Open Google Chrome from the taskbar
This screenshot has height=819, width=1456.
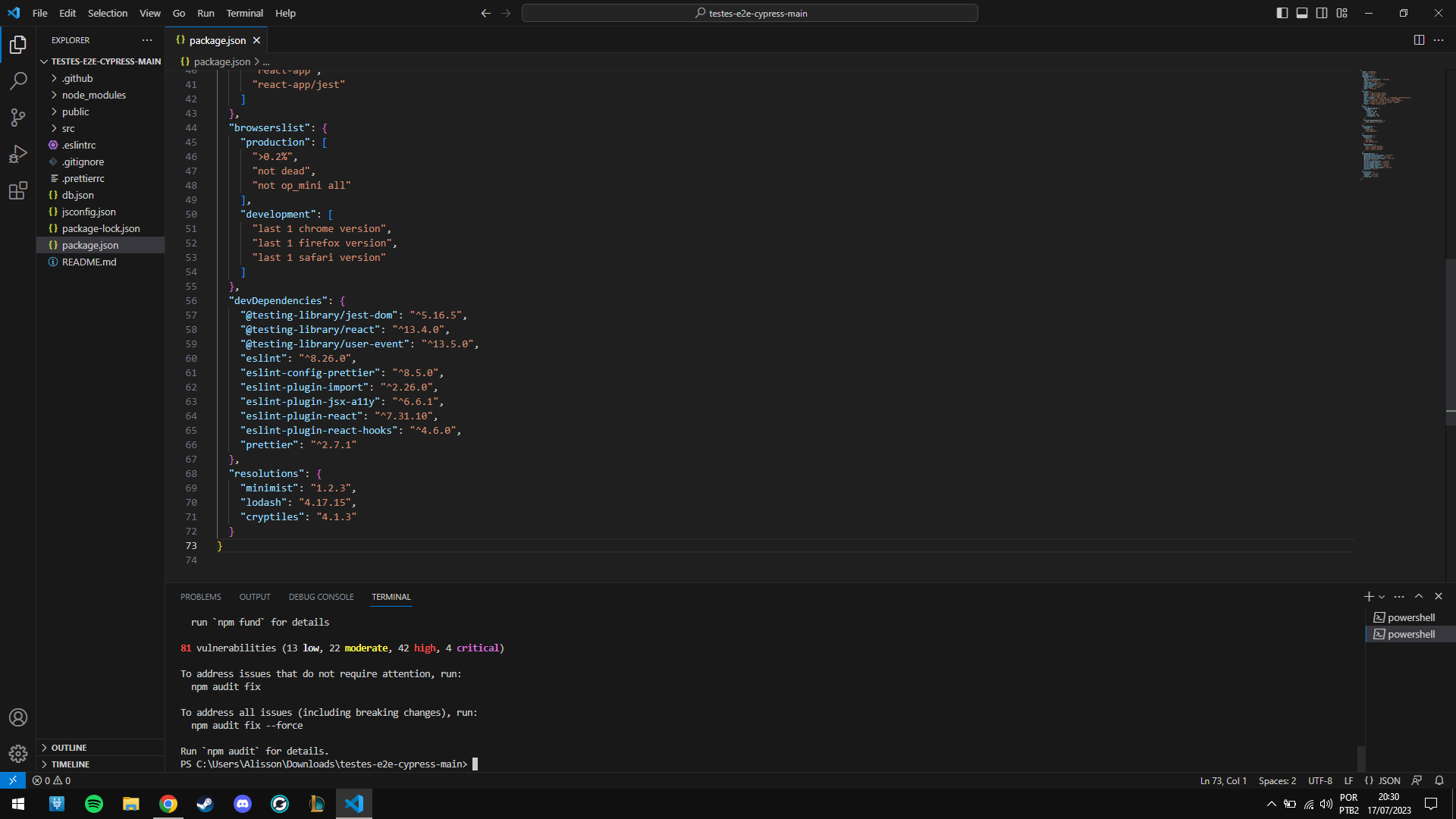[168, 804]
